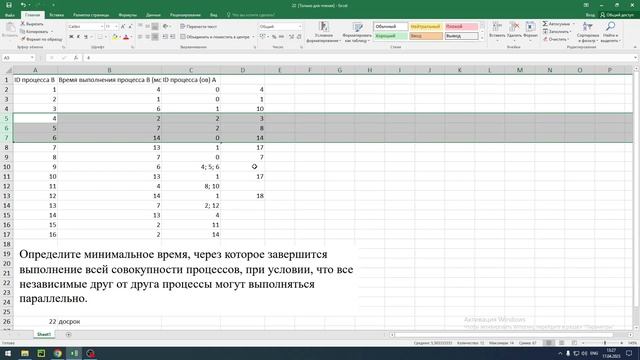Click the Tell me search box
The image size is (640, 360).
(251, 15)
